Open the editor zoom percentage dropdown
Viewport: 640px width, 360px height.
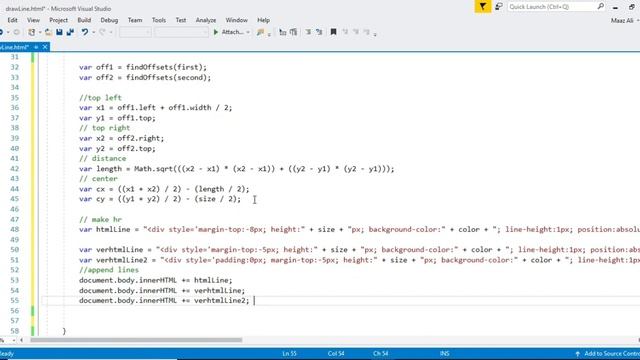[x=13, y=340]
